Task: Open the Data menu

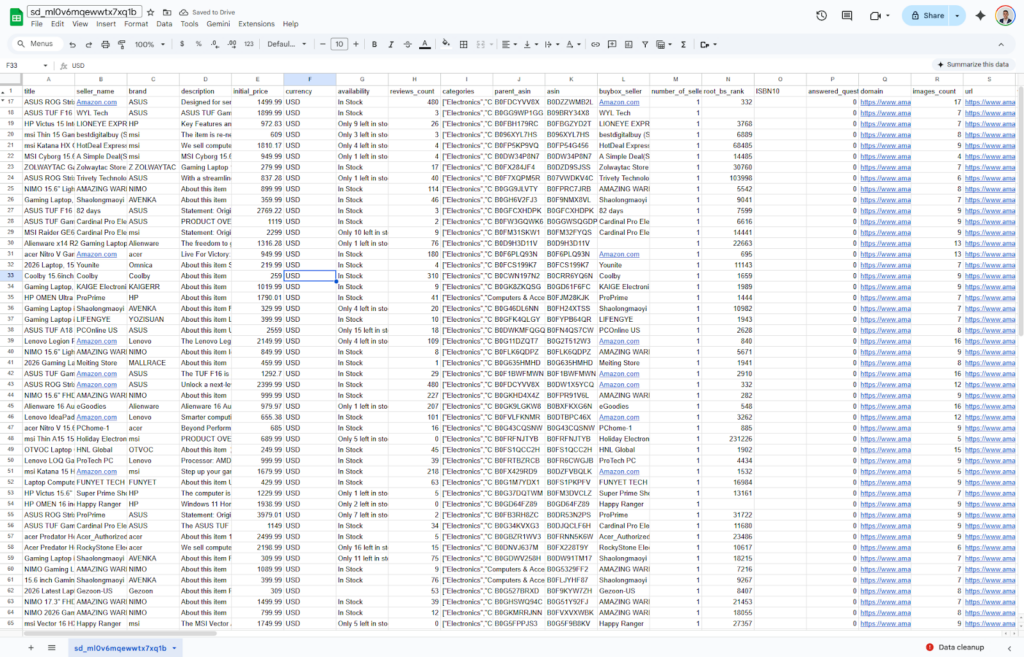Action: tap(164, 24)
